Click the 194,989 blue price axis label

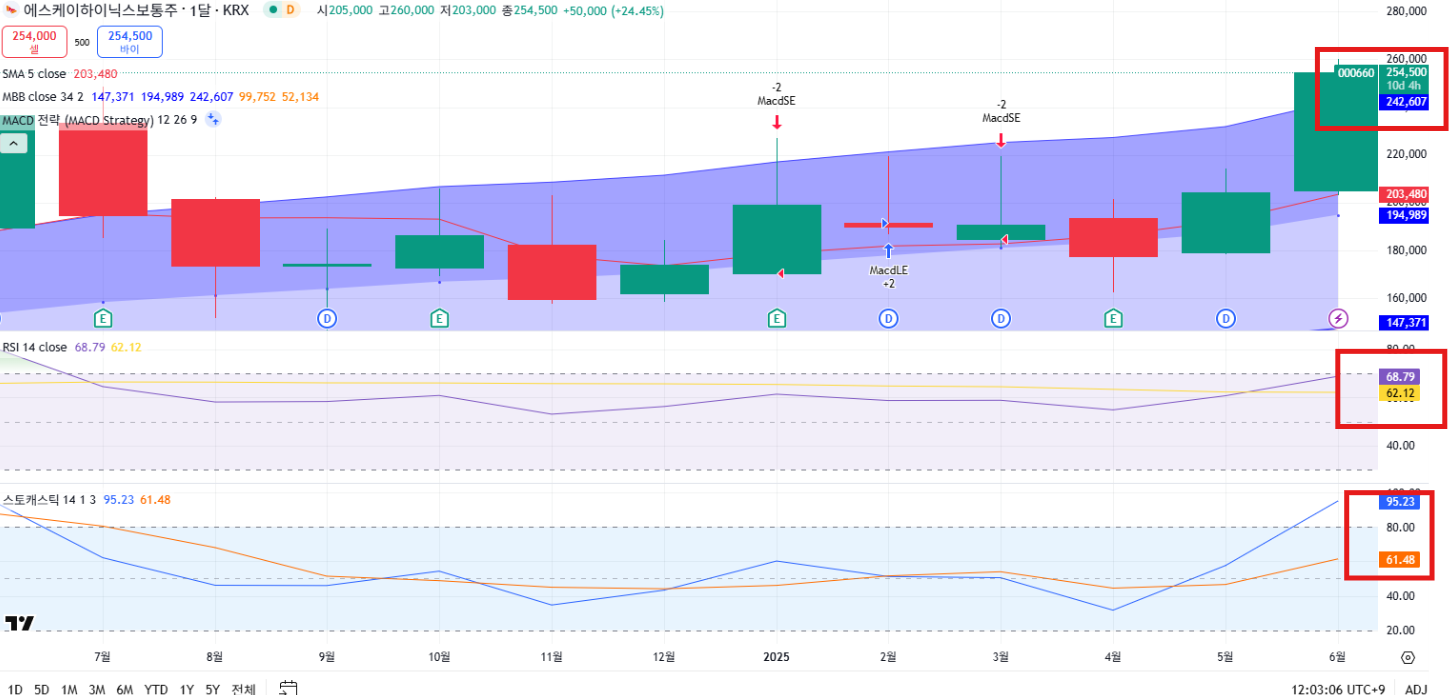pos(1404,215)
